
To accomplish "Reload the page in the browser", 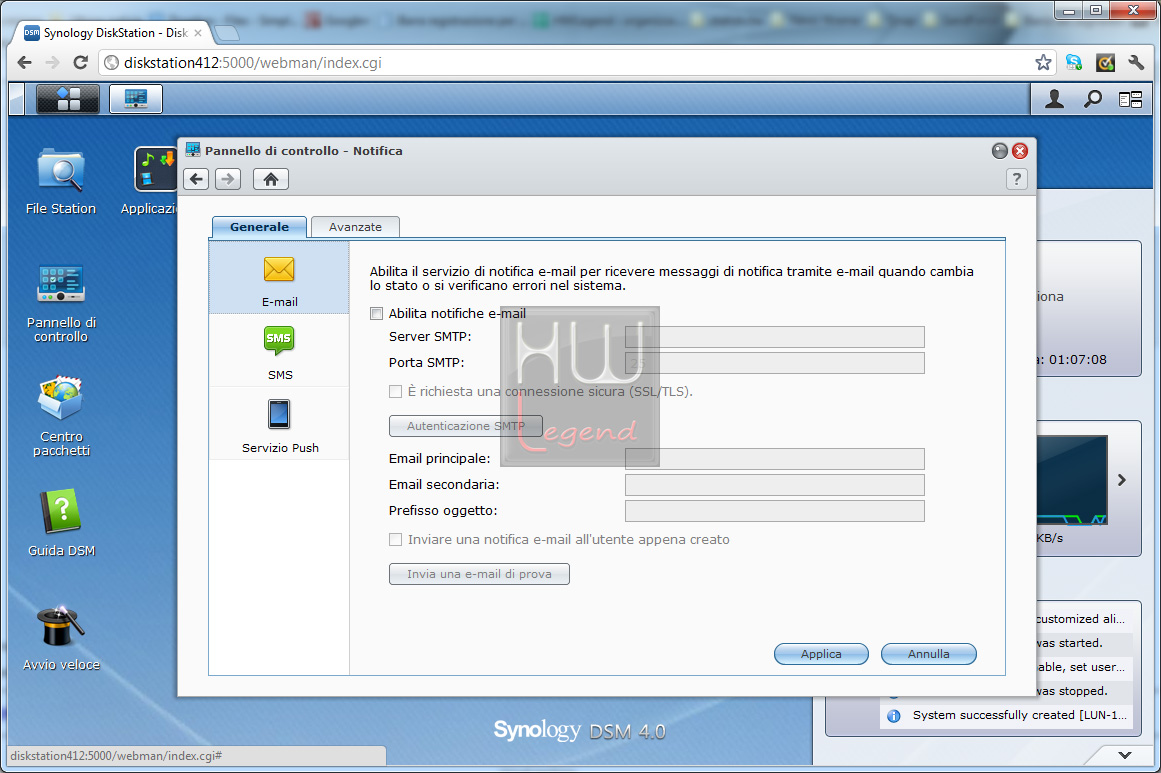I will (x=81, y=63).
